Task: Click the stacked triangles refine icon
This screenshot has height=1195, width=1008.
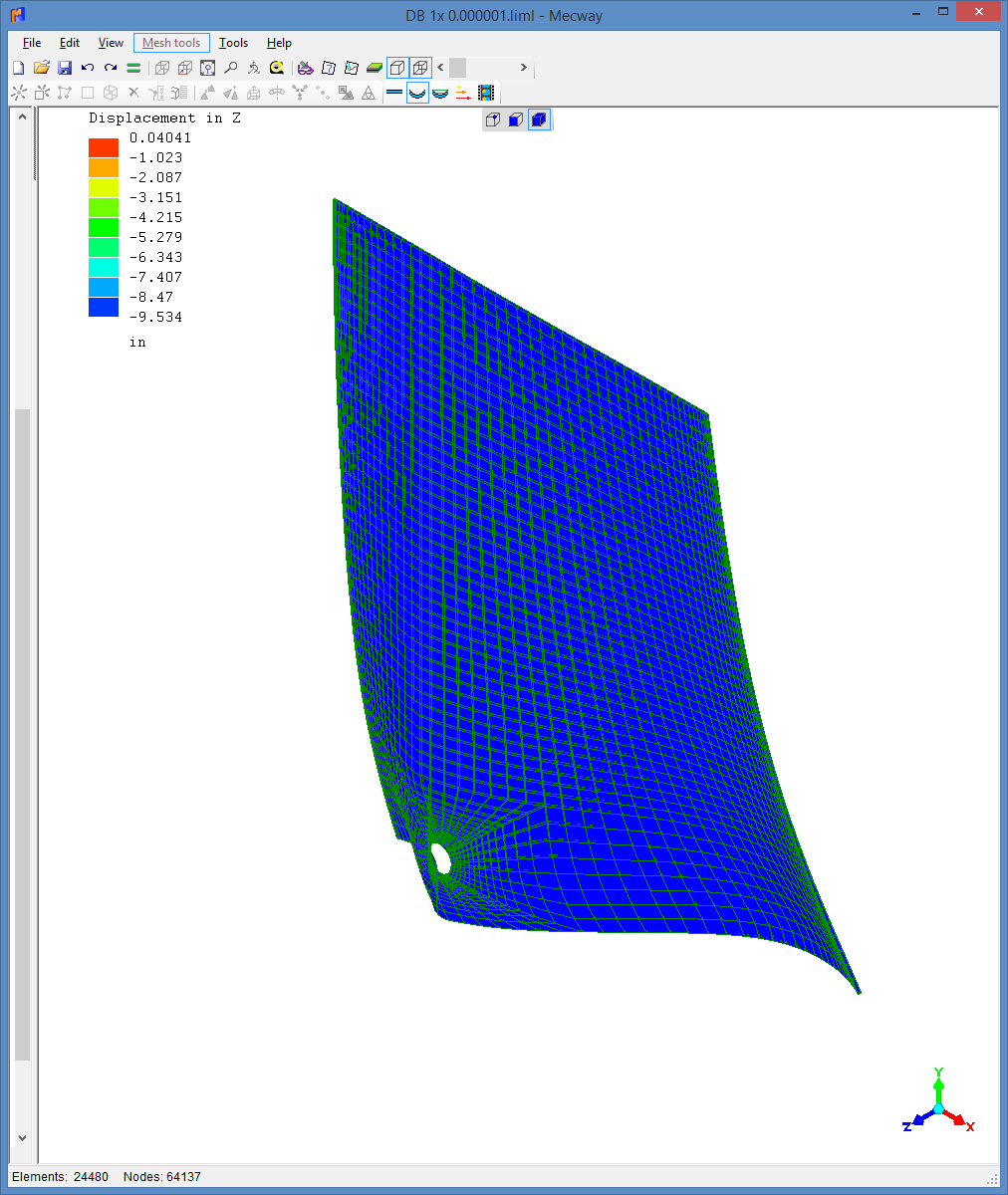Action: [369, 93]
